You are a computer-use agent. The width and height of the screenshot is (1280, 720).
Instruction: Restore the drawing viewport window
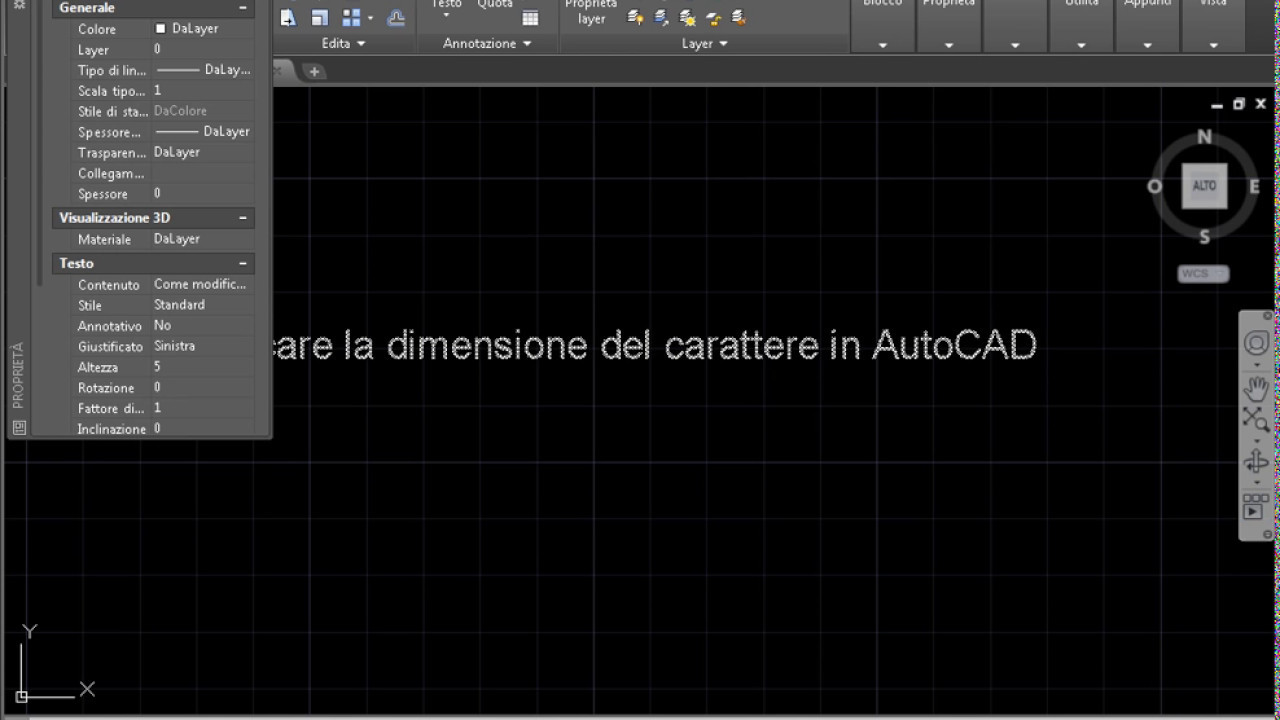click(x=1238, y=104)
